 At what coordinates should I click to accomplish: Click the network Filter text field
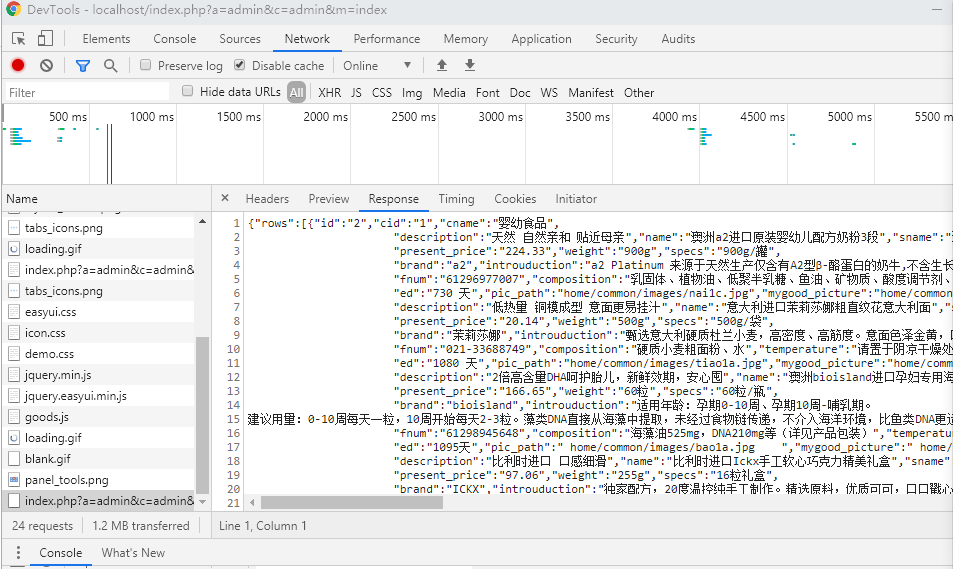(x=88, y=92)
